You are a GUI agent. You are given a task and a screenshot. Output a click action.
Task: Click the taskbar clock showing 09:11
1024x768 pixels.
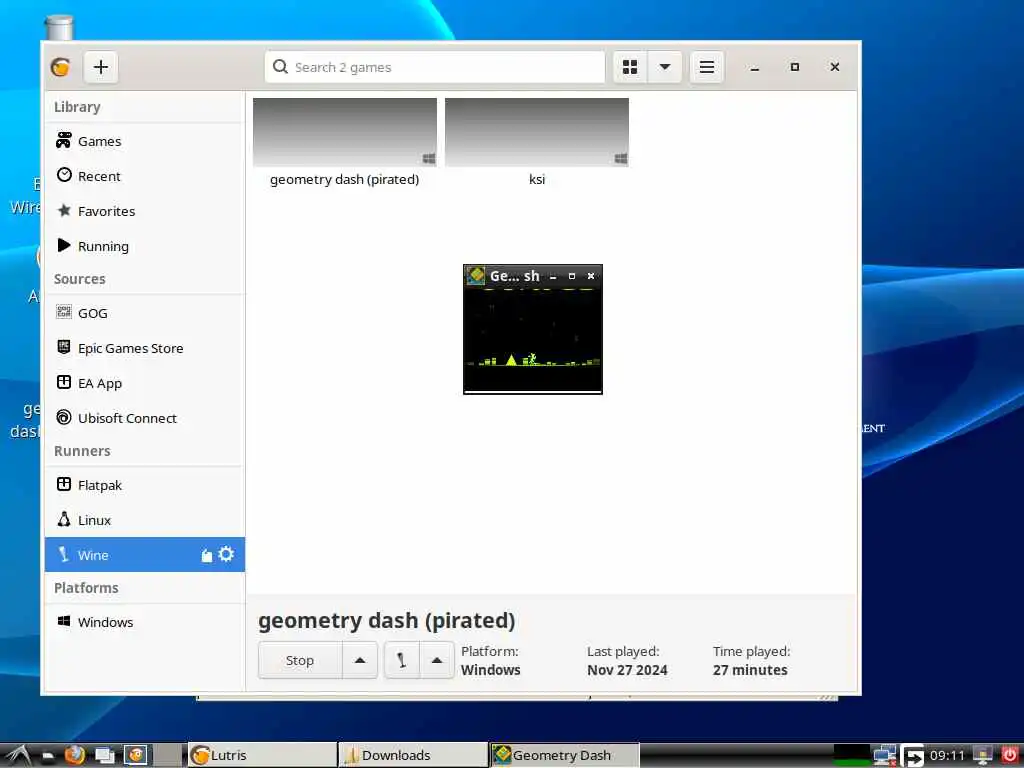pyautogui.click(x=947, y=756)
